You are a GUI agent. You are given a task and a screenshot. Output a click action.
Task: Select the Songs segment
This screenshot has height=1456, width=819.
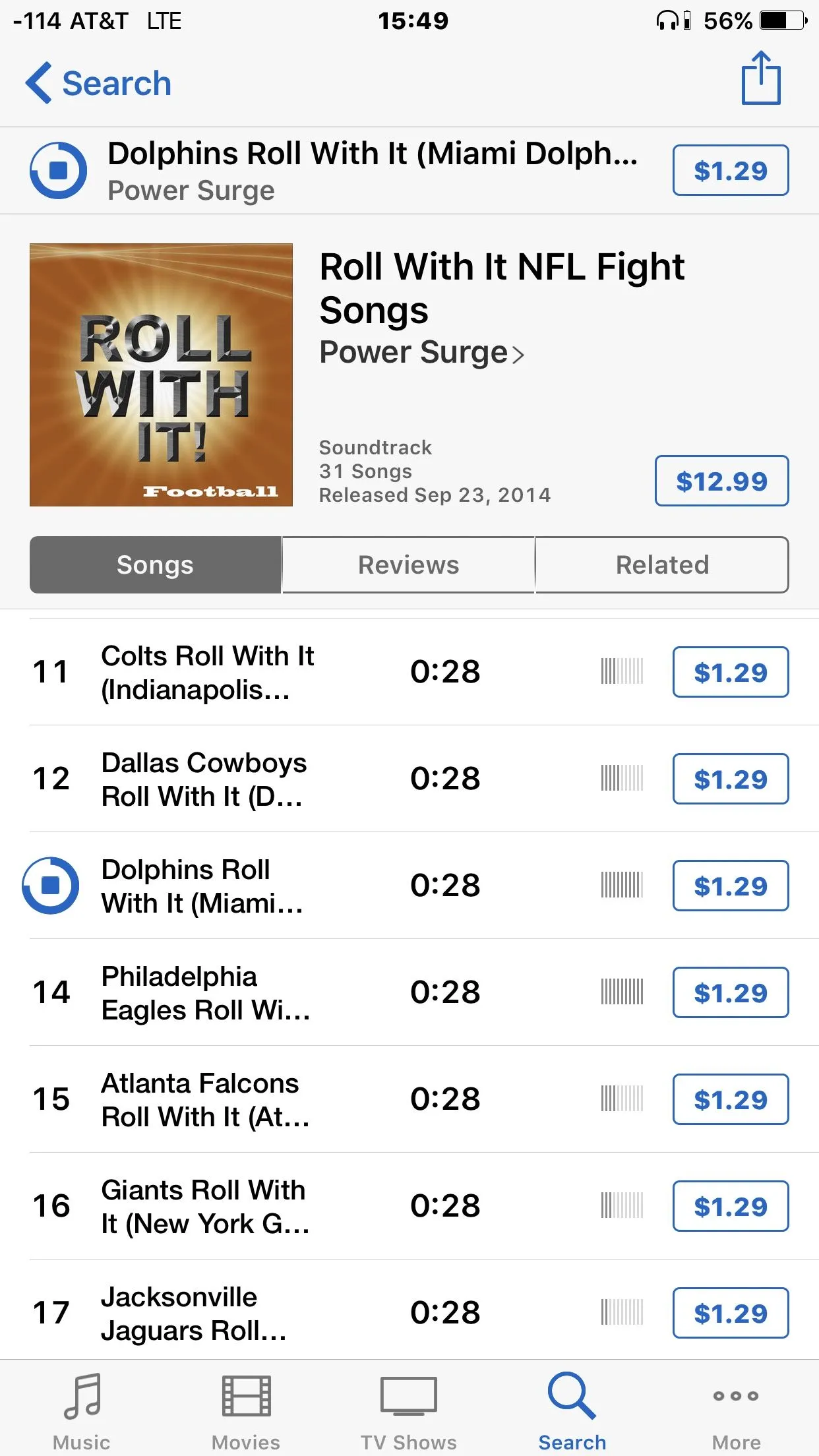pos(156,565)
